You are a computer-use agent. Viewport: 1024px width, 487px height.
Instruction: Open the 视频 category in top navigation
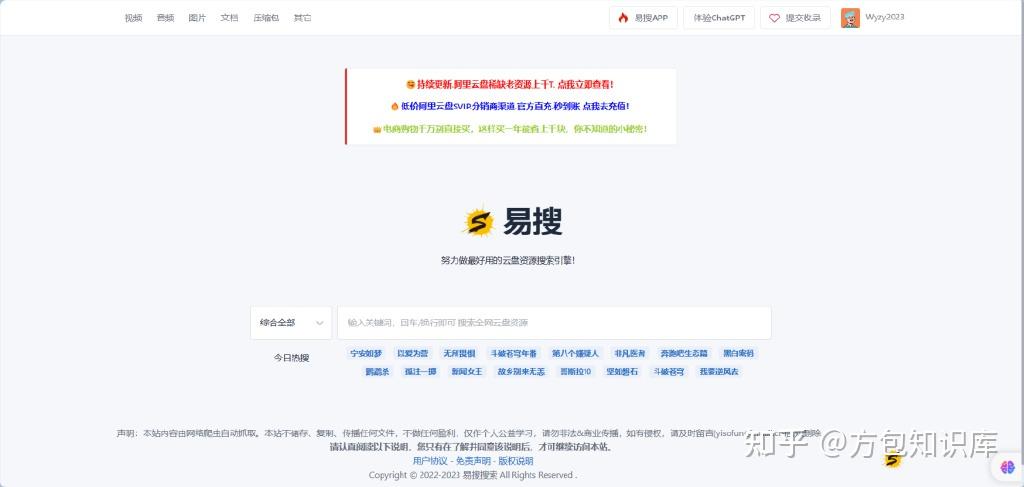[133, 18]
